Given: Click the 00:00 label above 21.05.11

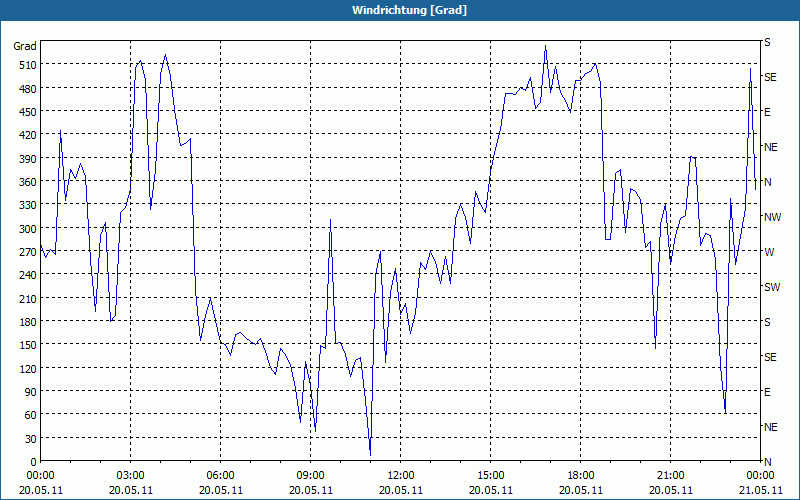Looking at the screenshot, I should click(x=760, y=476).
